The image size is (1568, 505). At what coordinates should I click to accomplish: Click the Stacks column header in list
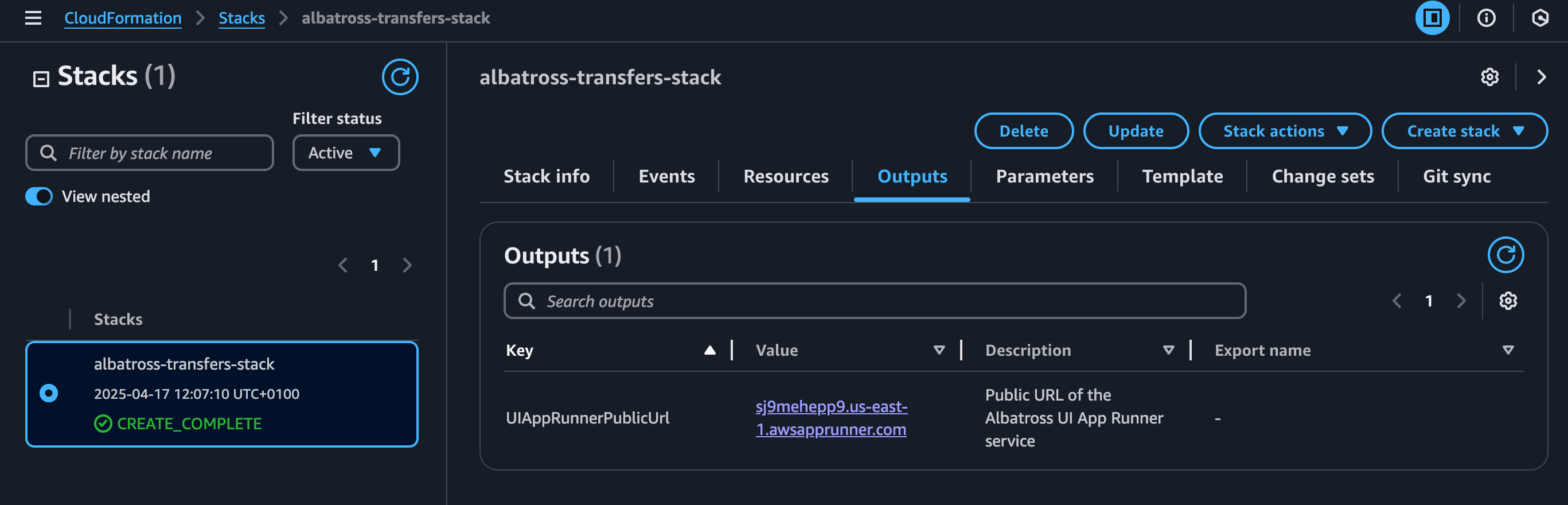[118, 319]
